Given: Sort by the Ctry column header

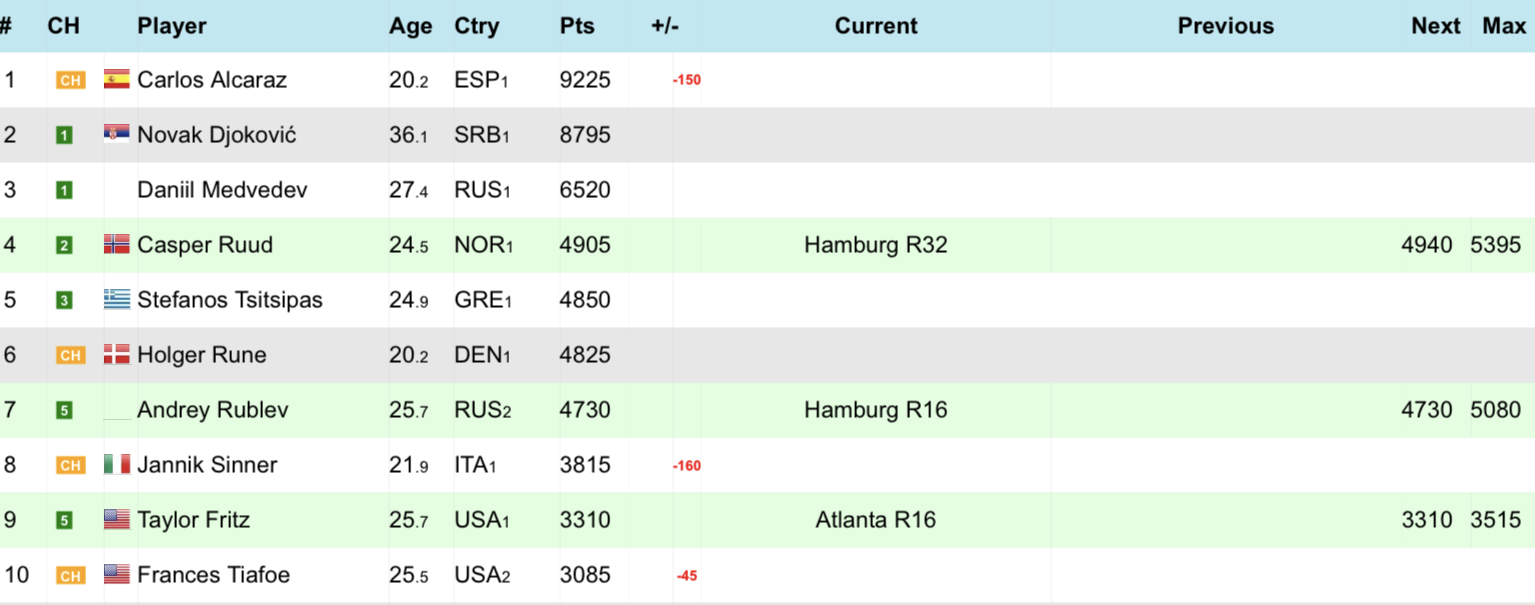Looking at the screenshot, I should click(x=476, y=26).
